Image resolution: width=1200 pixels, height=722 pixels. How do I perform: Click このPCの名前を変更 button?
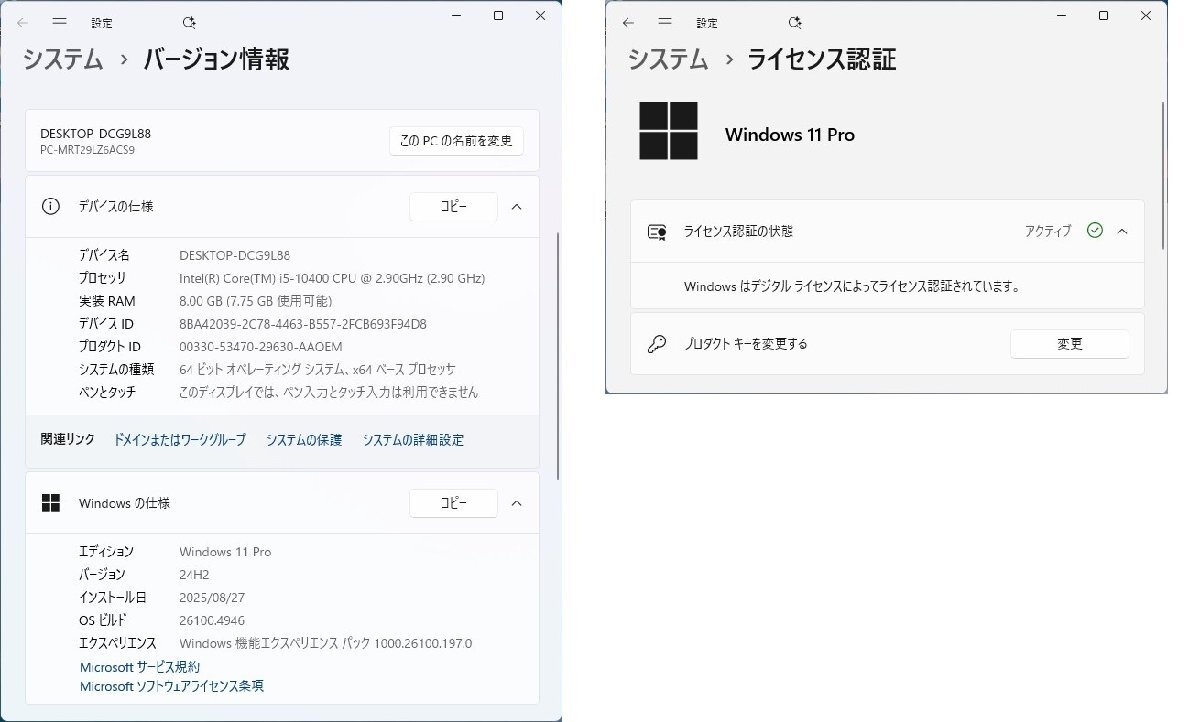click(456, 140)
